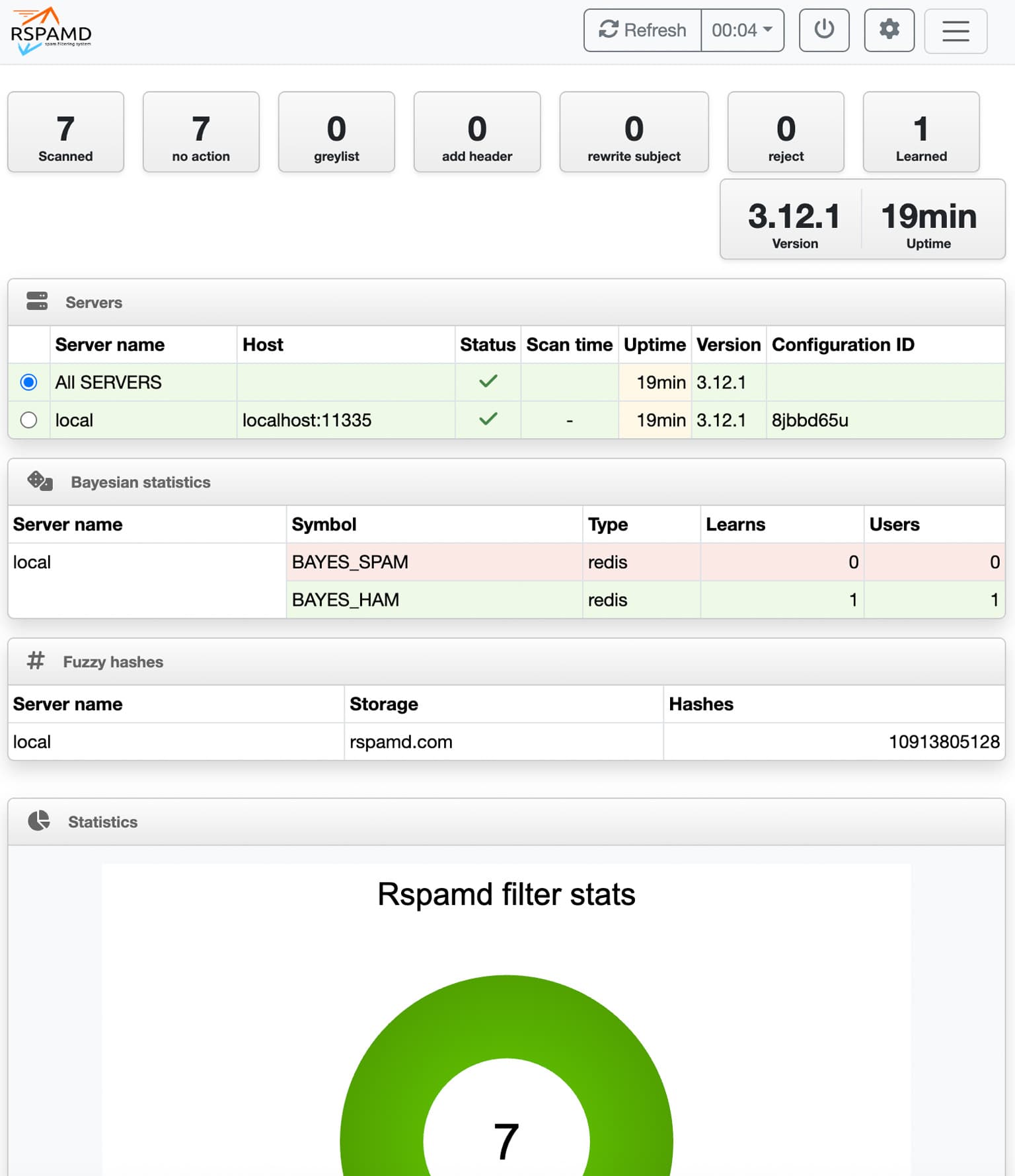The image size is (1015, 1176).
Task: Click the Fuzzy hashes hash icon
Action: pyautogui.click(x=36, y=660)
